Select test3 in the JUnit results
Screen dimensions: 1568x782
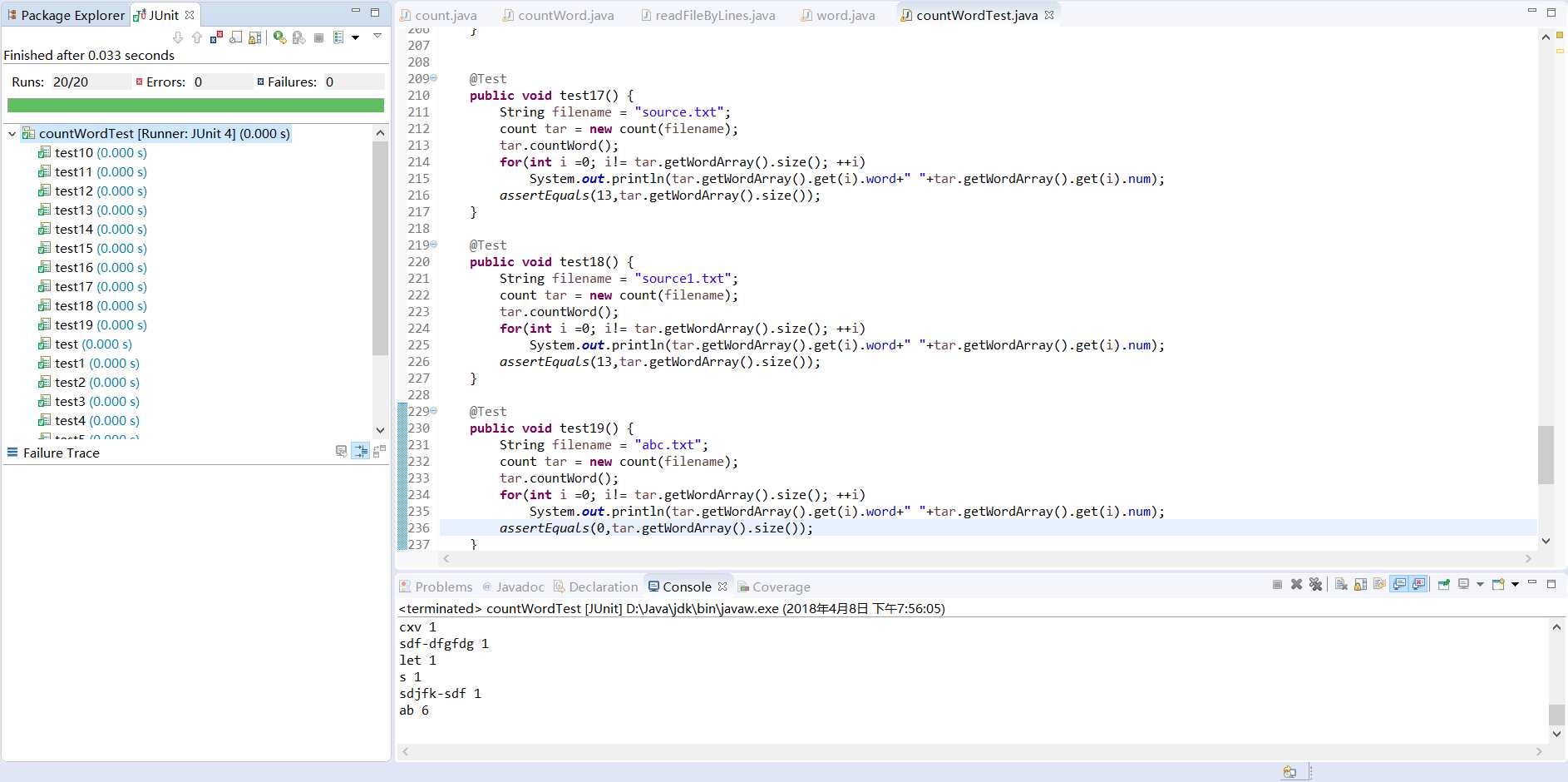point(89,402)
